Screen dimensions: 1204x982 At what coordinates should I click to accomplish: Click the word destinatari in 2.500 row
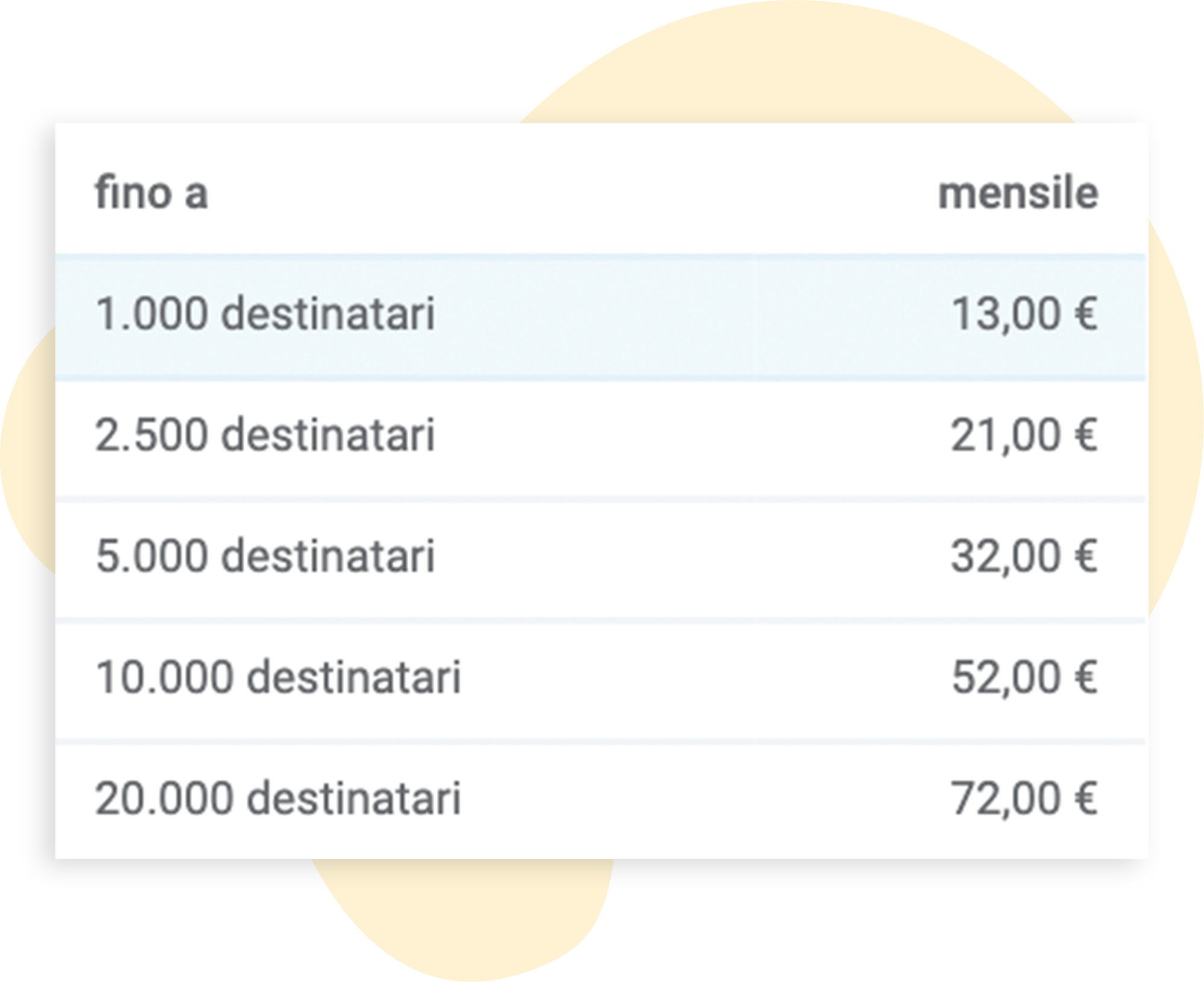tap(328, 434)
